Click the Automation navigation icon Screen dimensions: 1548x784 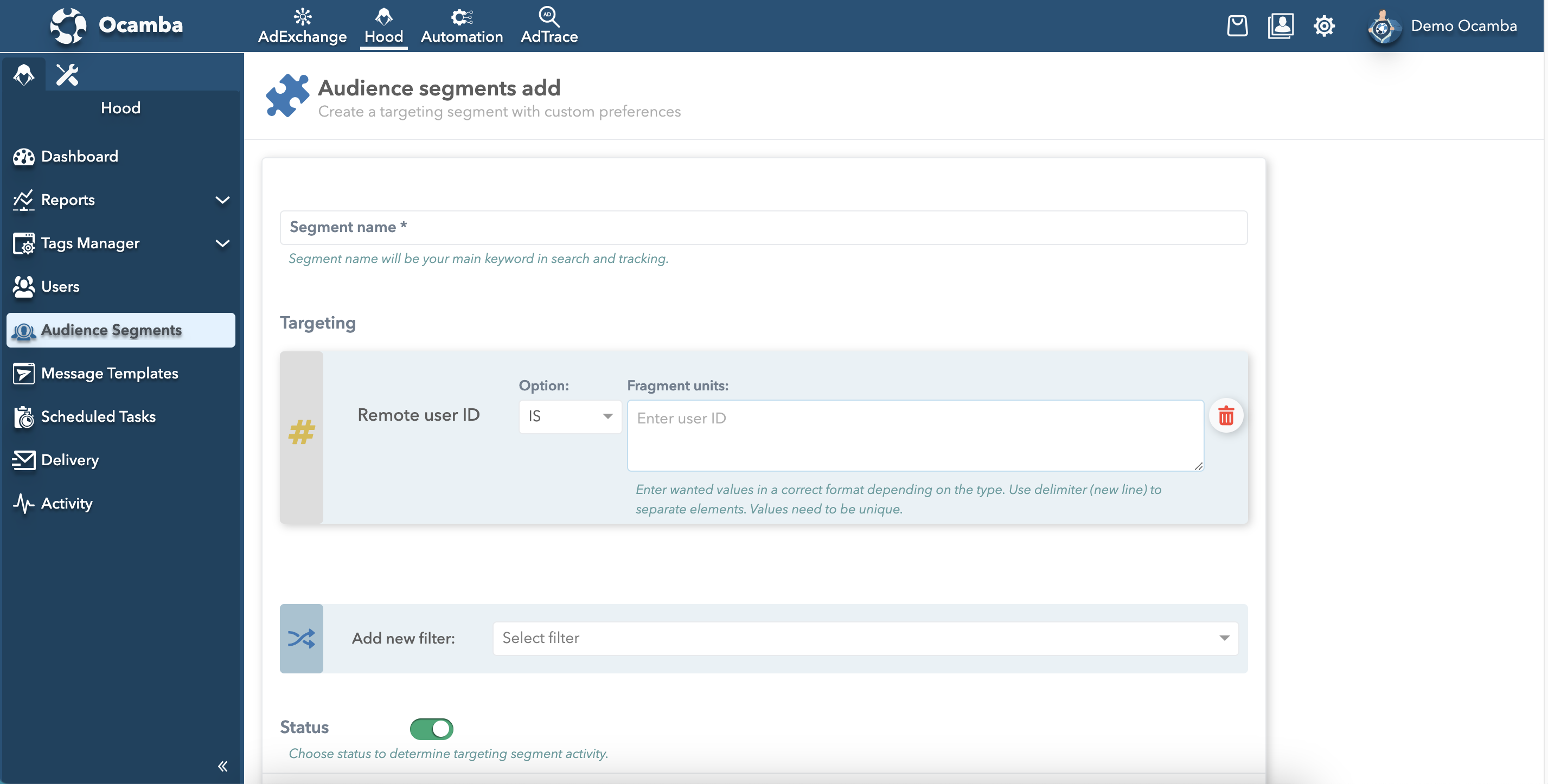(x=462, y=17)
